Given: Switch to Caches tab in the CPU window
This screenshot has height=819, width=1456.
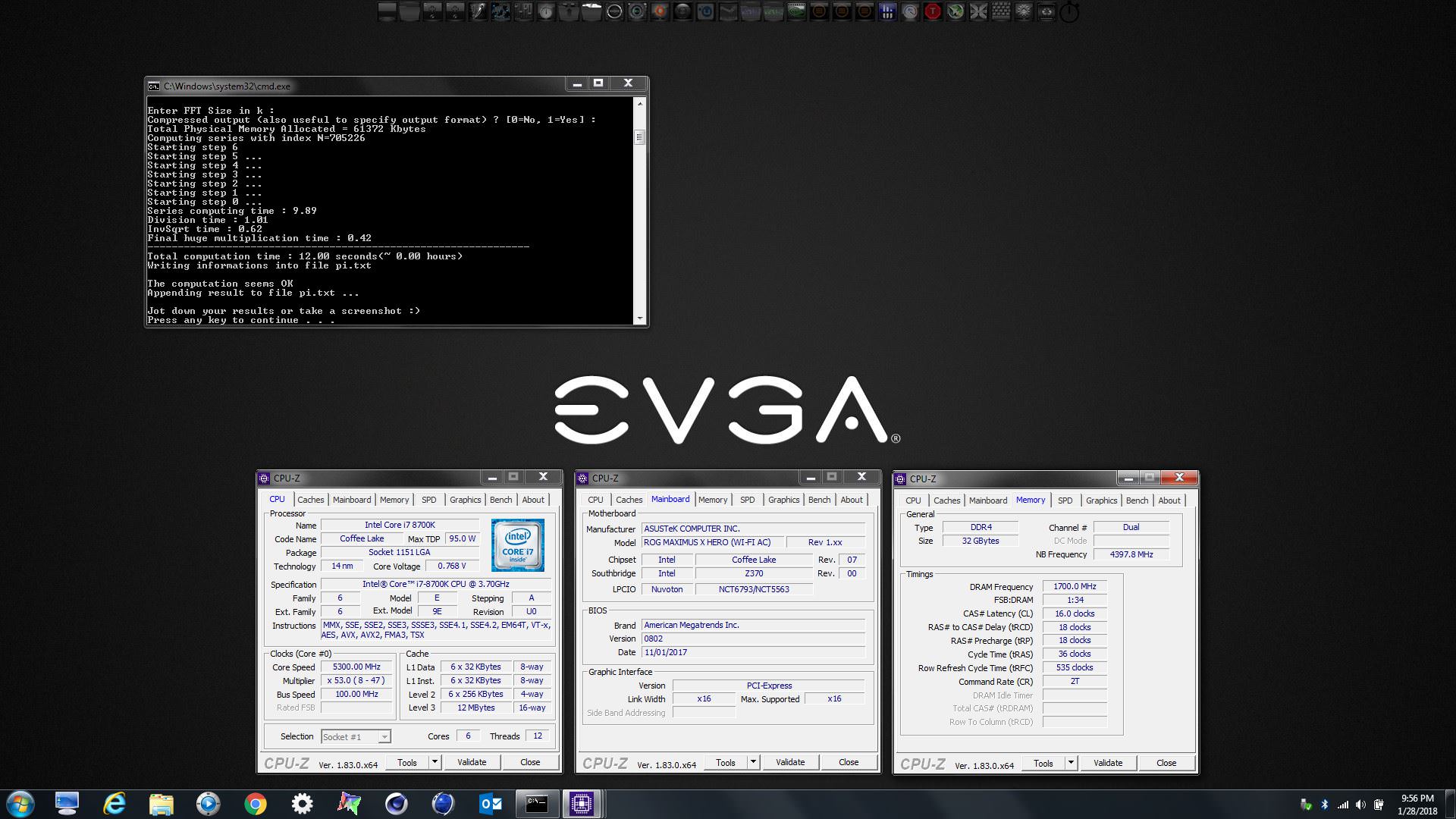Looking at the screenshot, I should pos(310,500).
